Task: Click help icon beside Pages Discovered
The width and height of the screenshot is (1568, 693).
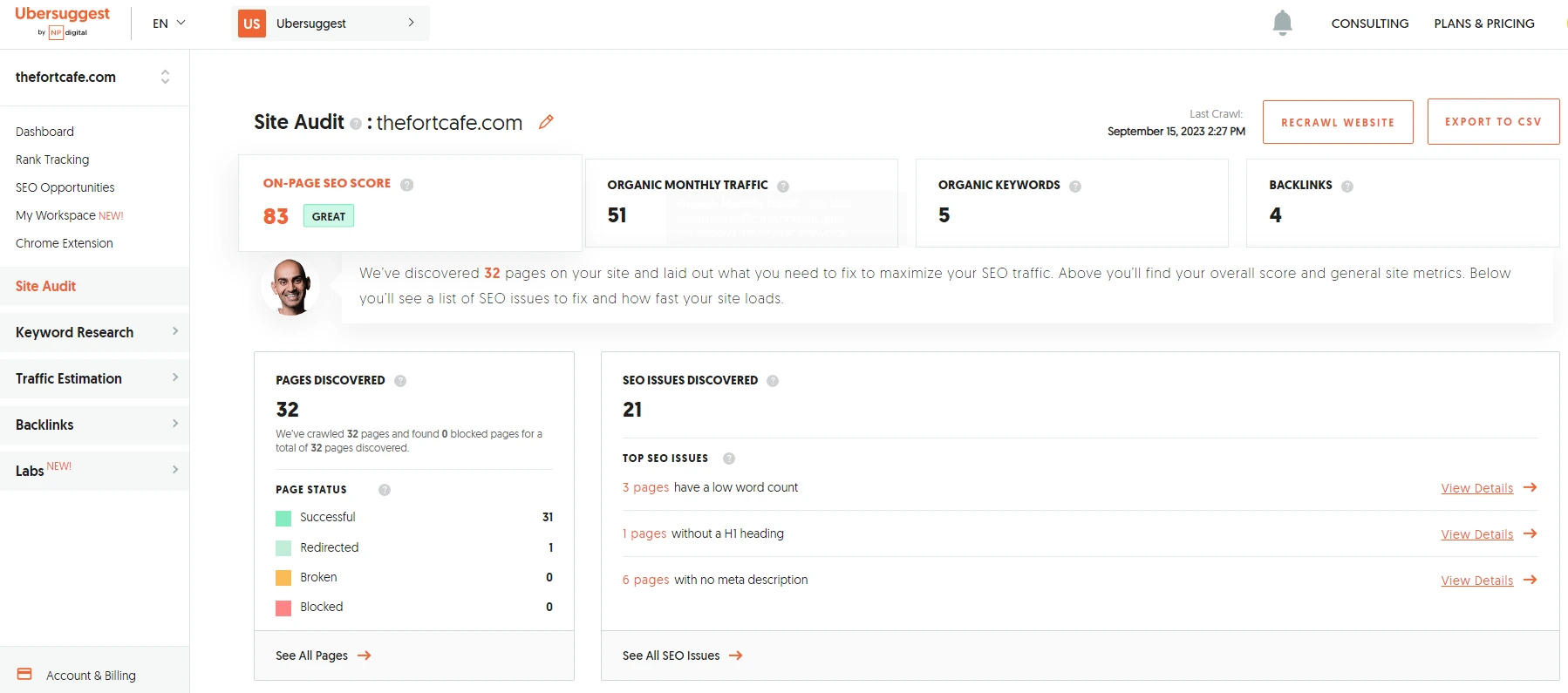Action: point(400,381)
